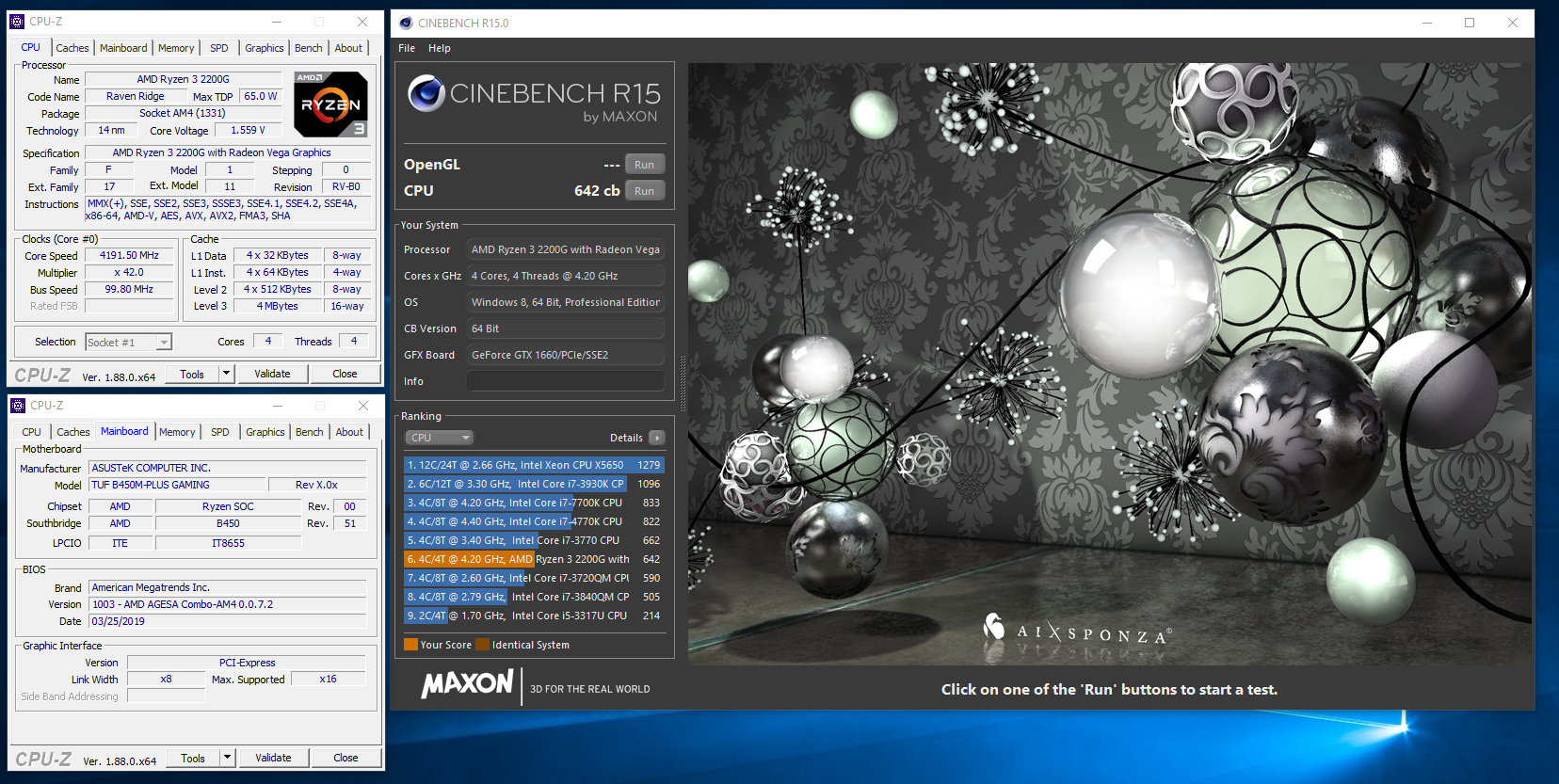Select ranking row Intel Core i7-3770
Viewport: 1559px width, 784px height.
tap(534, 540)
